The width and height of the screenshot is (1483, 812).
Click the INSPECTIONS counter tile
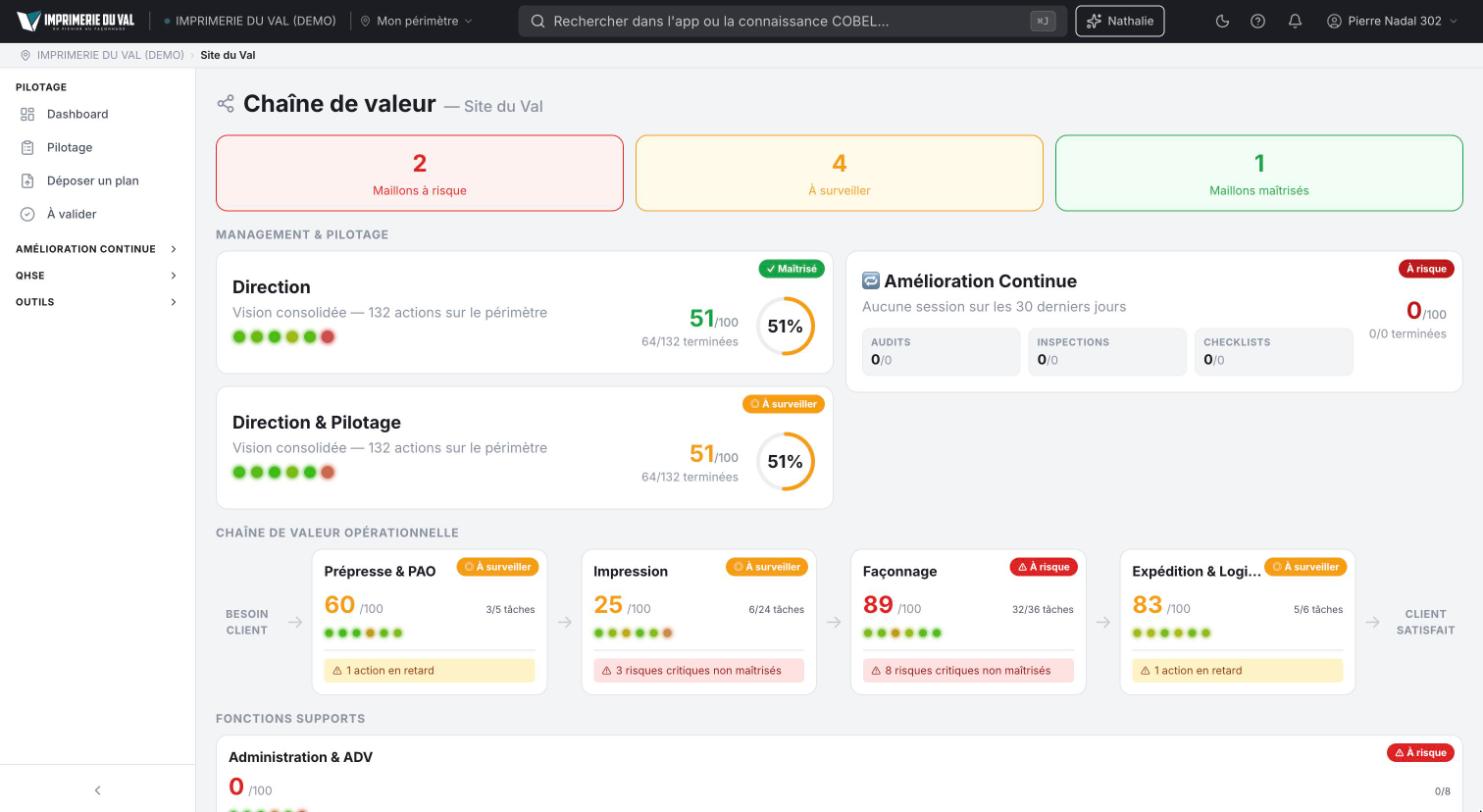pyautogui.click(x=1107, y=352)
